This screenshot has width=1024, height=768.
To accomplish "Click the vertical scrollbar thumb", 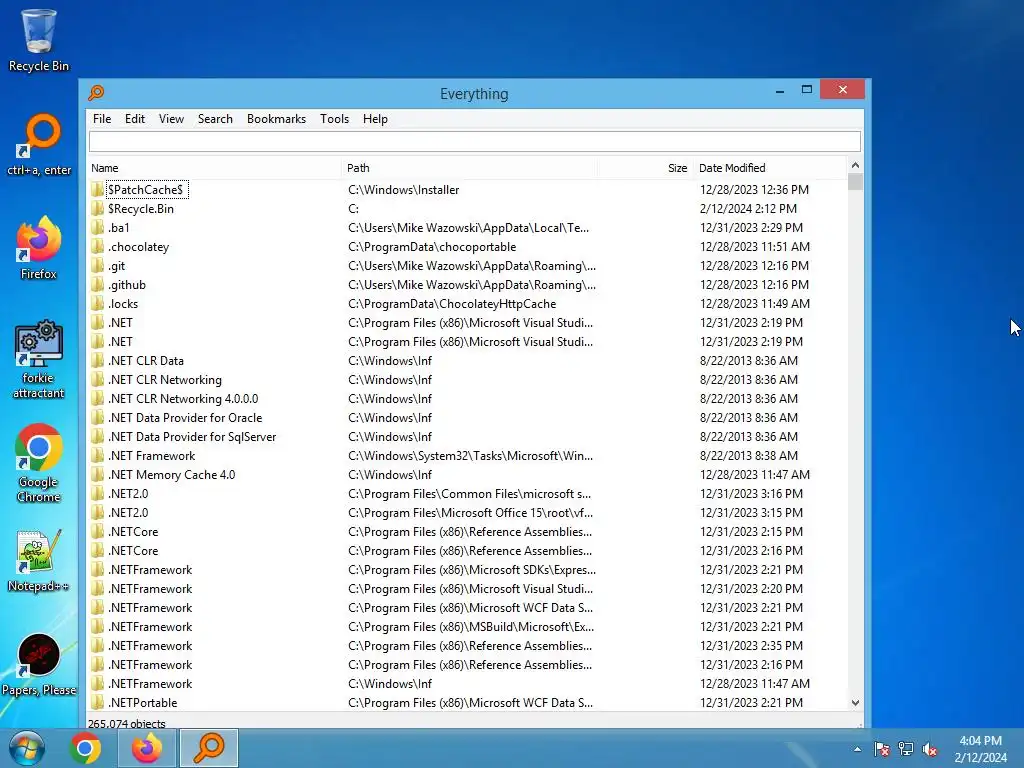I will pyautogui.click(x=856, y=182).
